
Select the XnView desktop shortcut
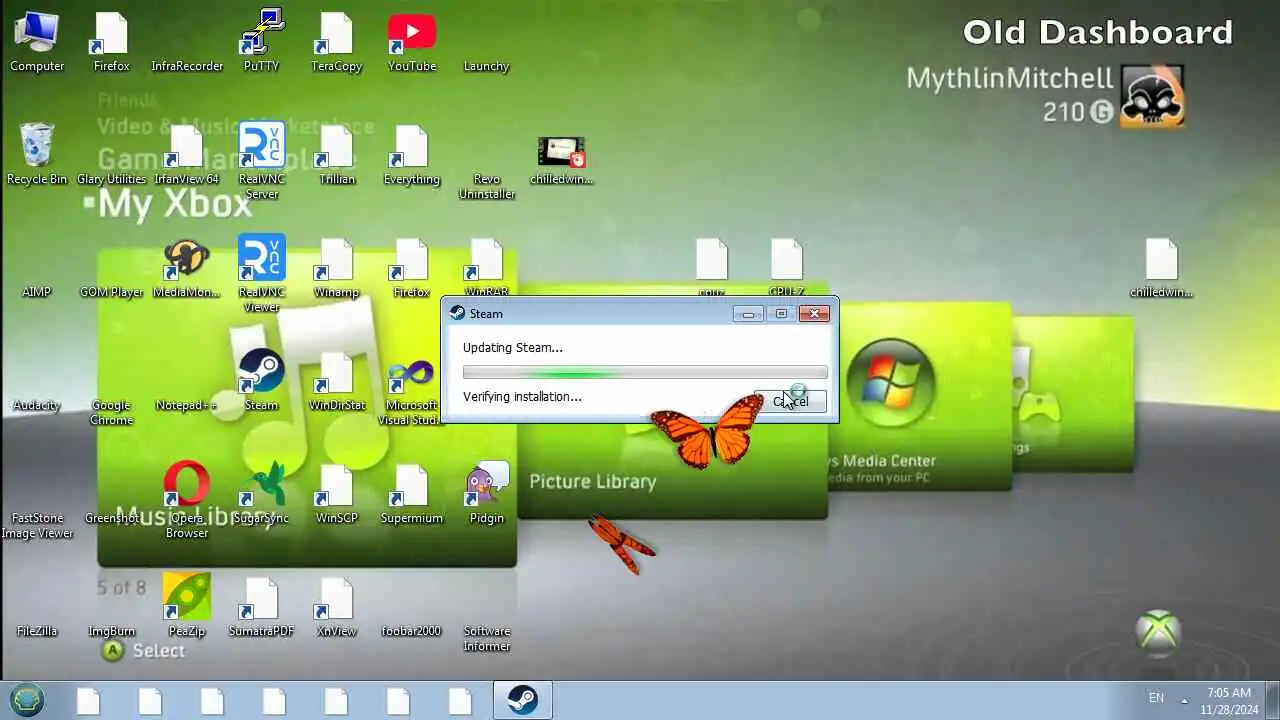(336, 599)
